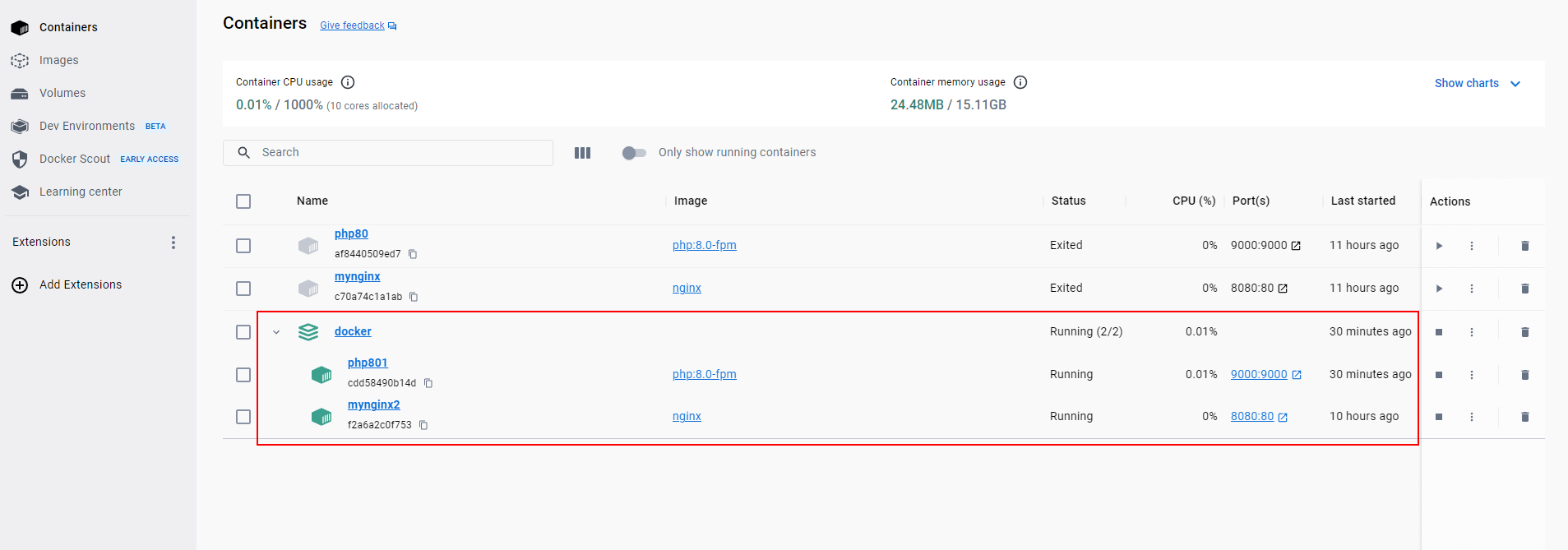Click Add Extensions
Screen dimensions: 1568x550
coord(67,284)
